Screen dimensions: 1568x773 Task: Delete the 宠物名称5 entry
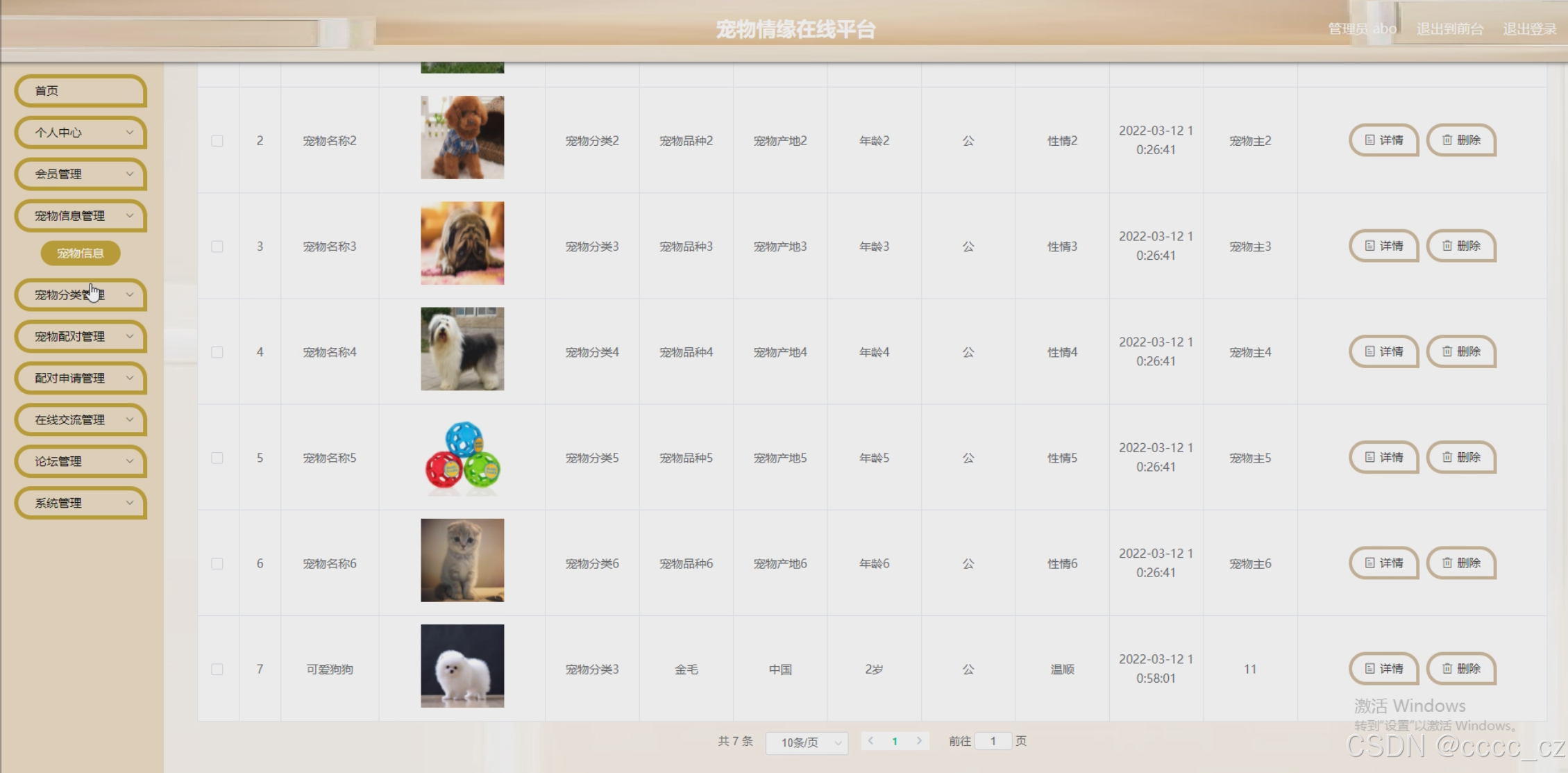1461,458
